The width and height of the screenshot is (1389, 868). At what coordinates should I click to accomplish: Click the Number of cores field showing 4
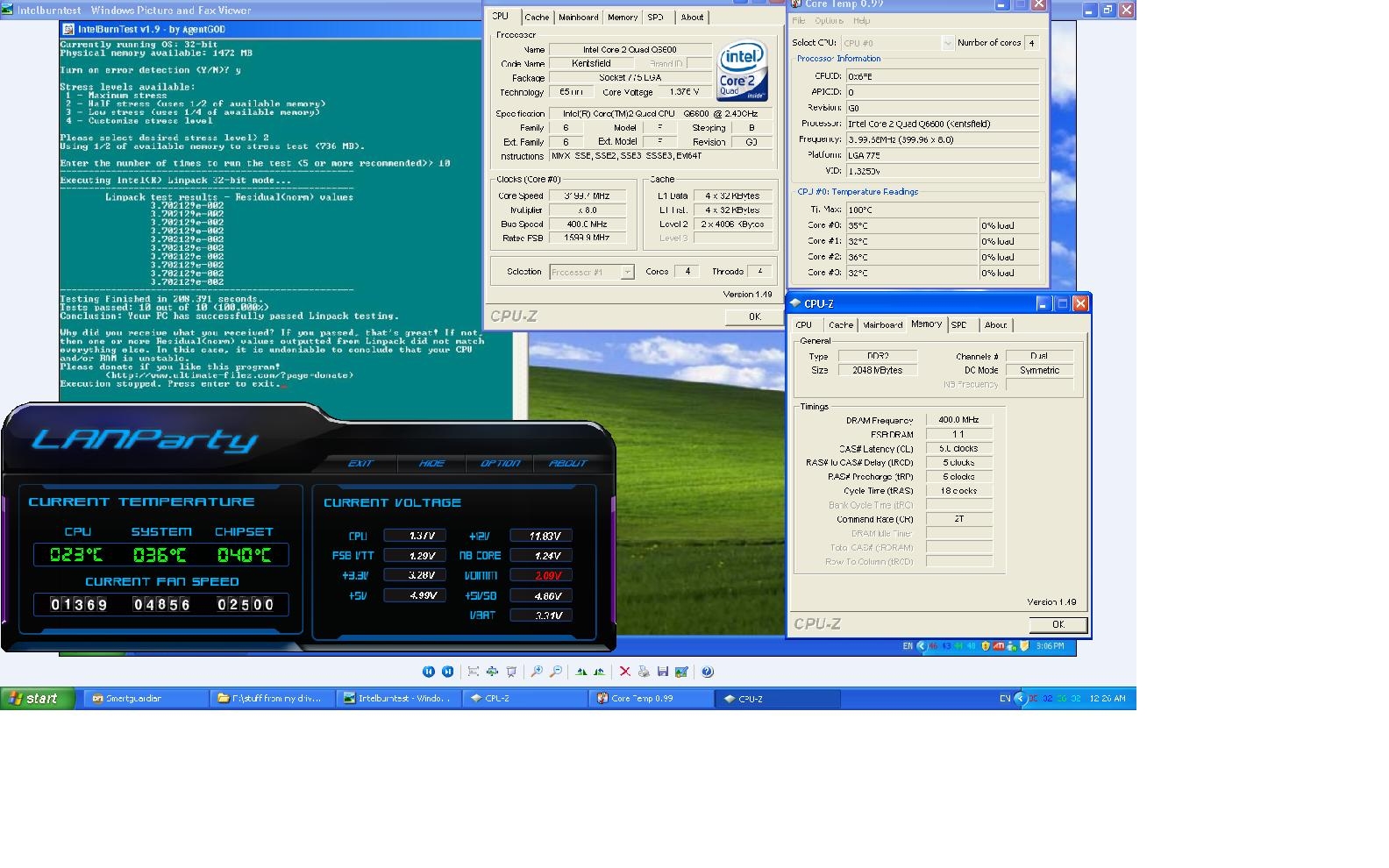(1032, 43)
